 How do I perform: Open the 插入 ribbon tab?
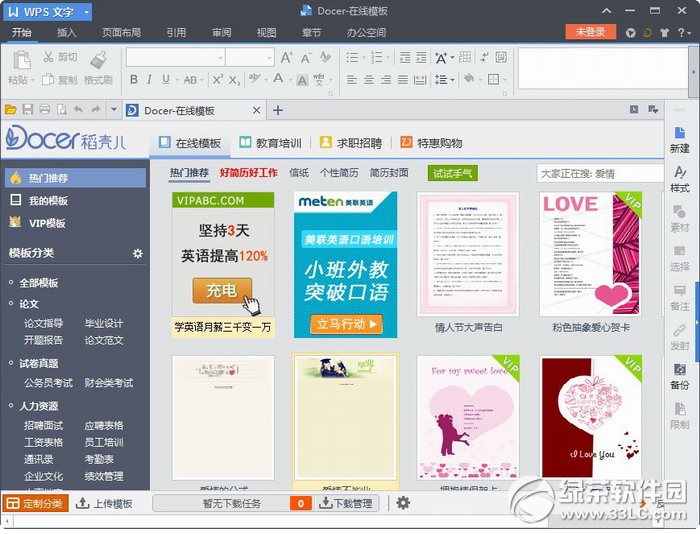(x=67, y=32)
